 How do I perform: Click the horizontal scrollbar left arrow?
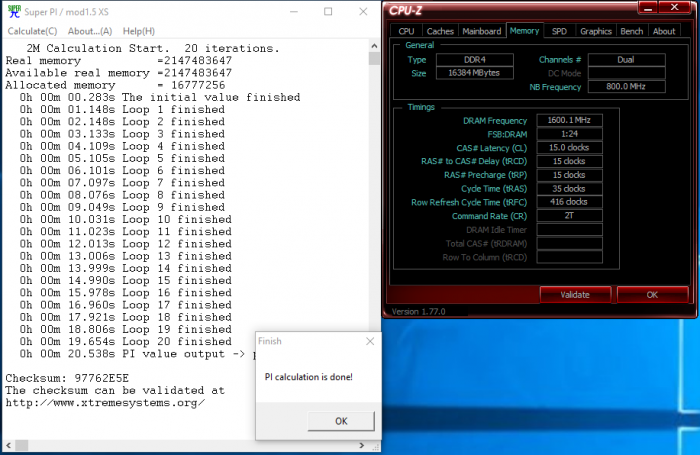(8, 446)
